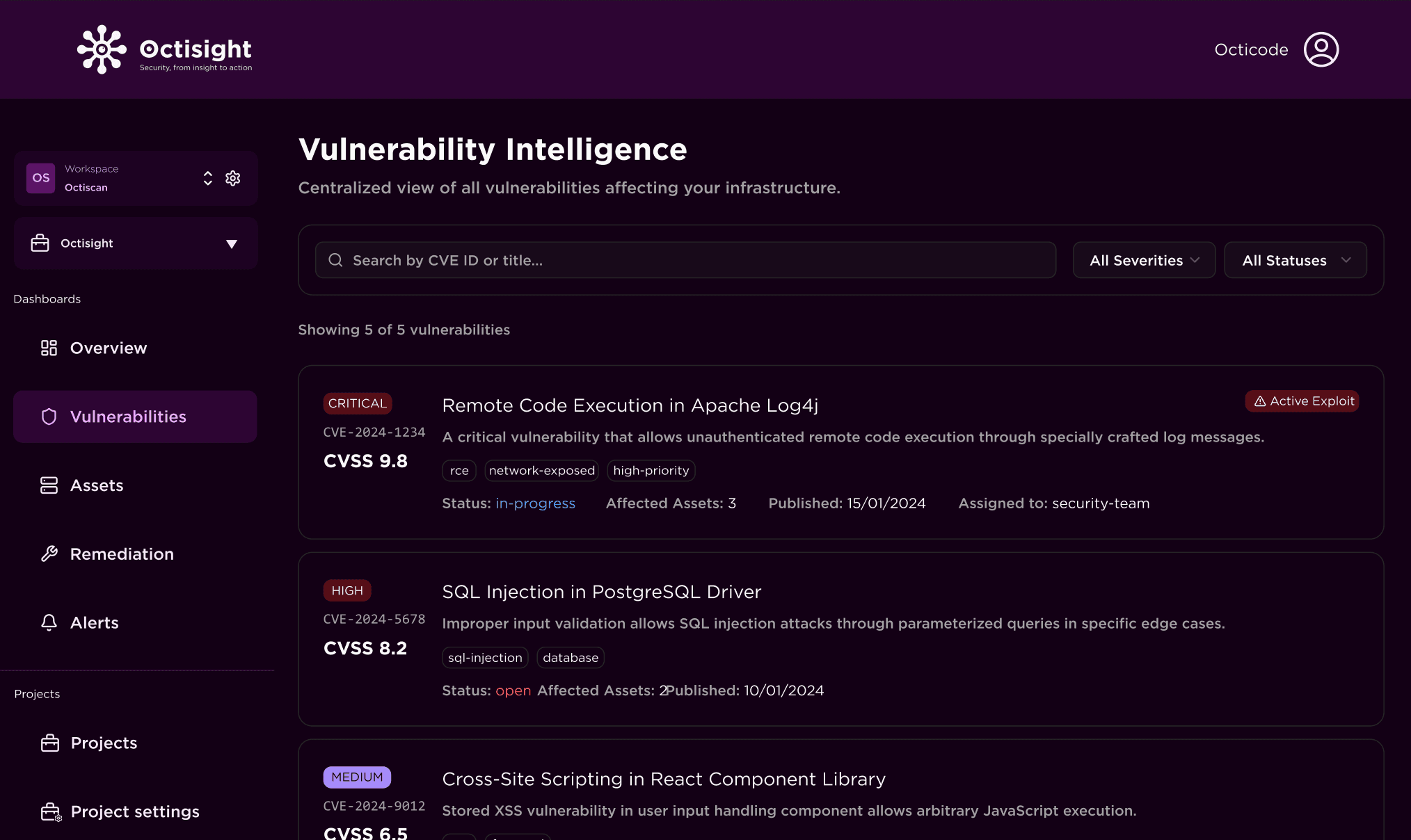Select the Alerts menu item
The height and width of the screenshot is (840, 1411).
pyautogui.click(x=95, y=622)
